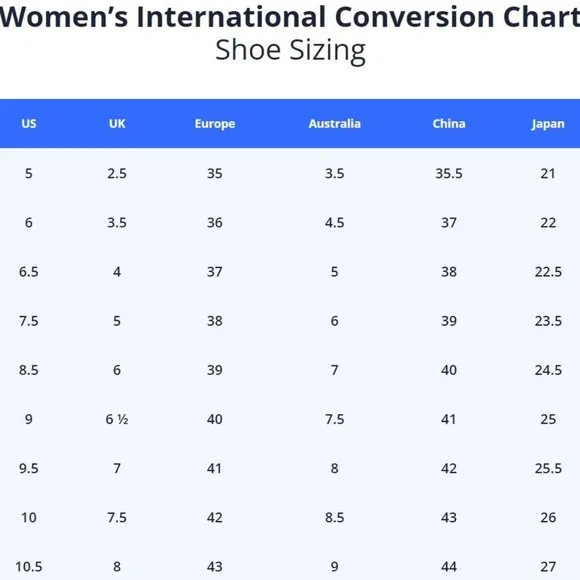The height and width of the screenshot is (580, 580).
Task: Select the Japan size 25.5 cell
Action: click(x=548, y=468)
